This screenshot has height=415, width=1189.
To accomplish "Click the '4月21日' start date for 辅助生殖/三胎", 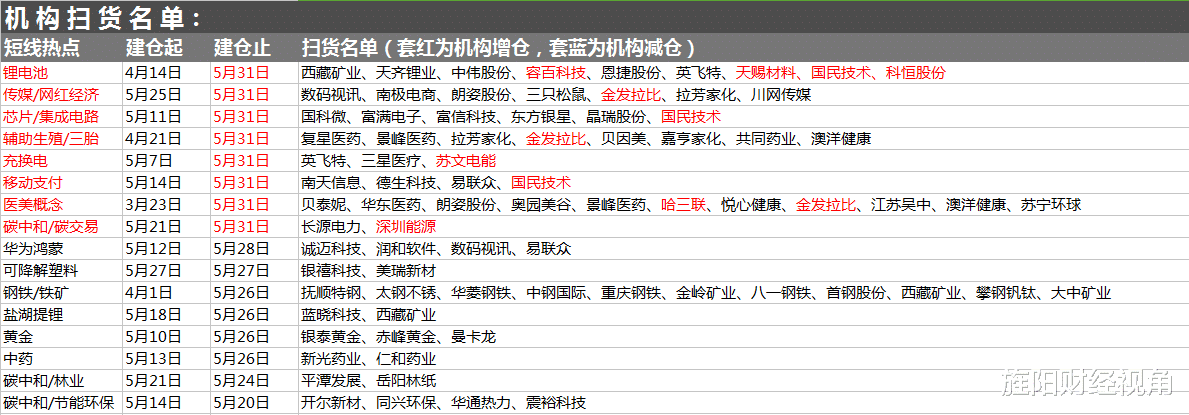I will (154, 140).
